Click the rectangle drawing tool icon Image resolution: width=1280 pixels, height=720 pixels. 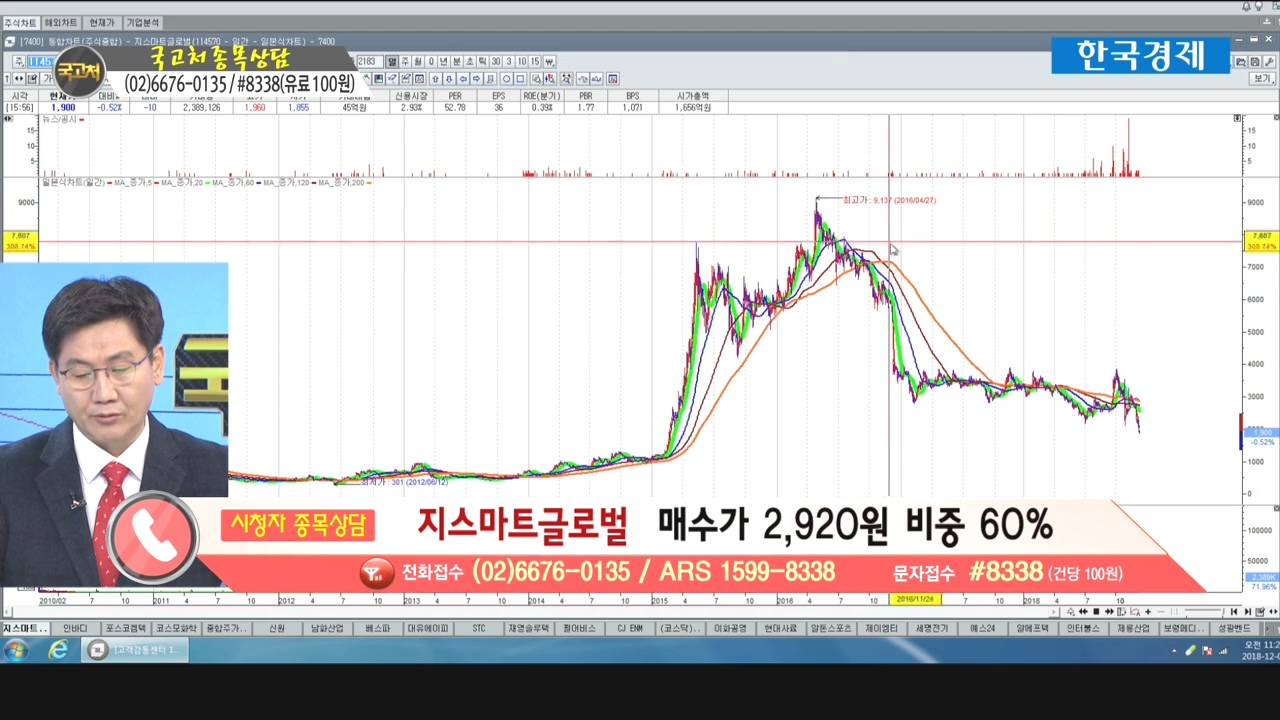coord(520,79)
